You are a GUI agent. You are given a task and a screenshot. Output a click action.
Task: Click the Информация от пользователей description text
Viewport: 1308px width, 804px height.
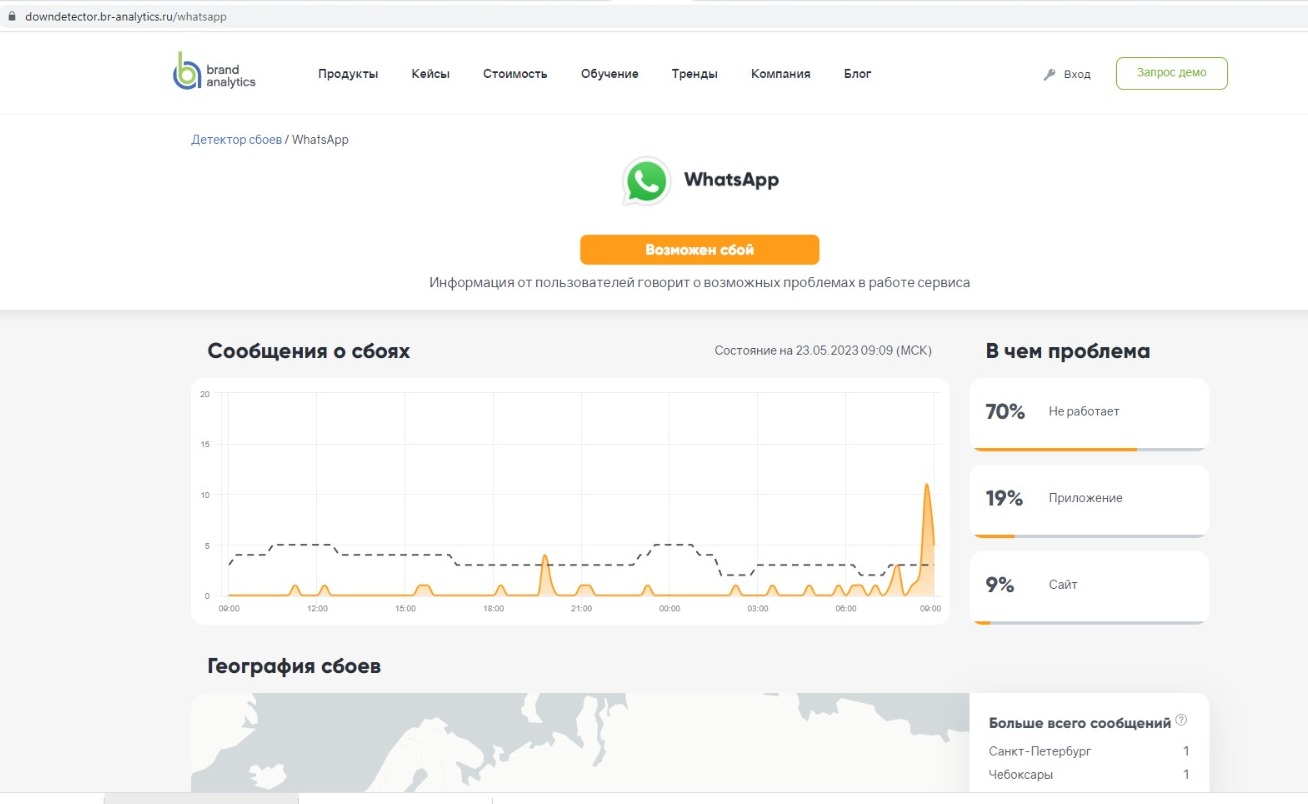tap(700, 282)
